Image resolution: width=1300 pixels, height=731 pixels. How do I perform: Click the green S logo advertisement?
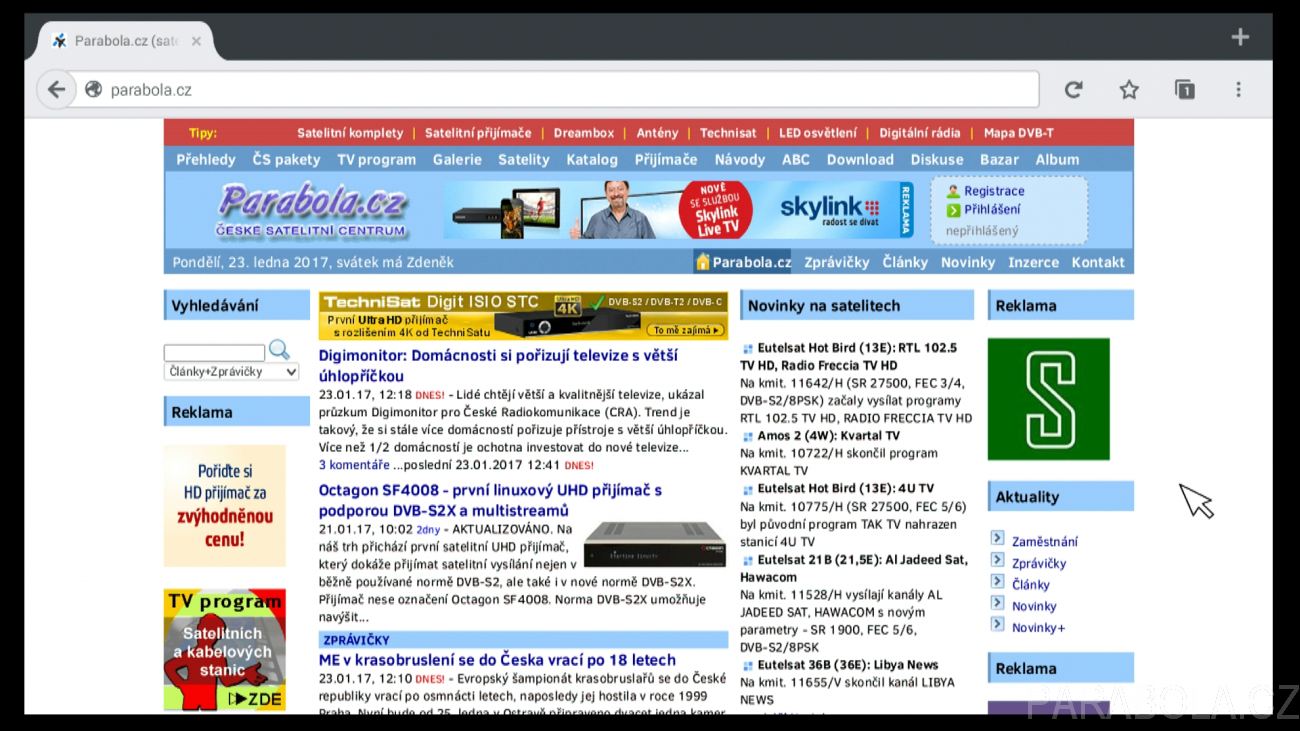pyautogui.click(x=1048, y=399)
